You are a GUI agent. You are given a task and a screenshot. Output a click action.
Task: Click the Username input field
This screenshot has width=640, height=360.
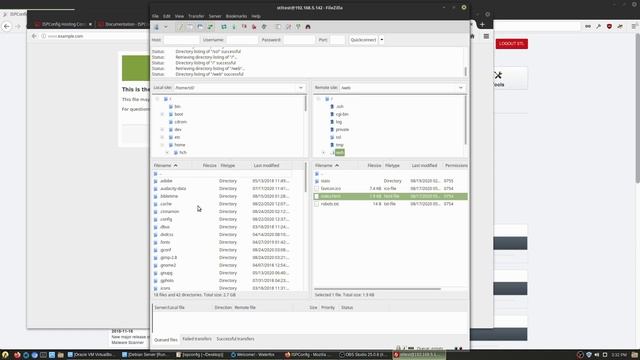(242, 40)
